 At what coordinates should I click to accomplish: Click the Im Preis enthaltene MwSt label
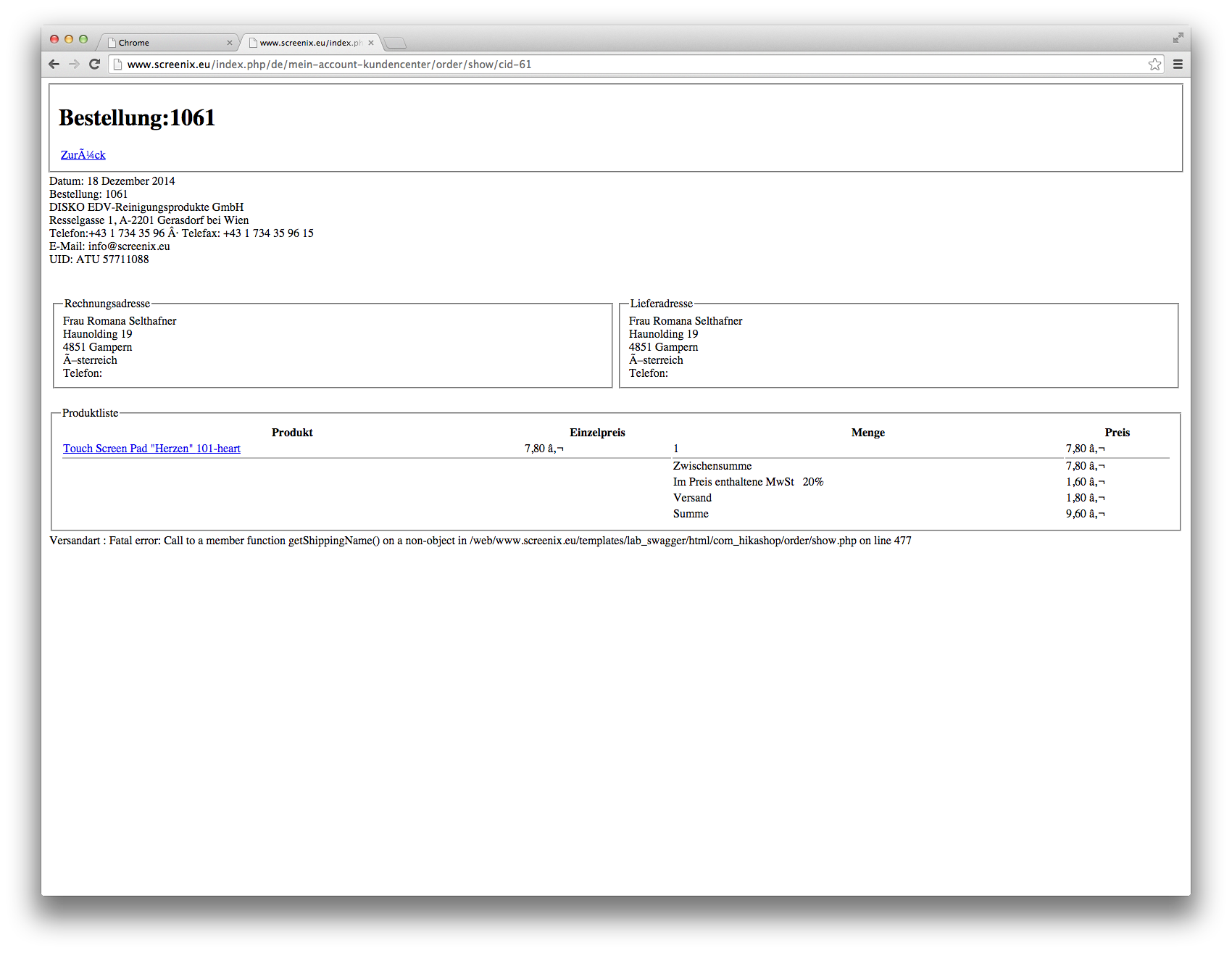coord(733,482)
